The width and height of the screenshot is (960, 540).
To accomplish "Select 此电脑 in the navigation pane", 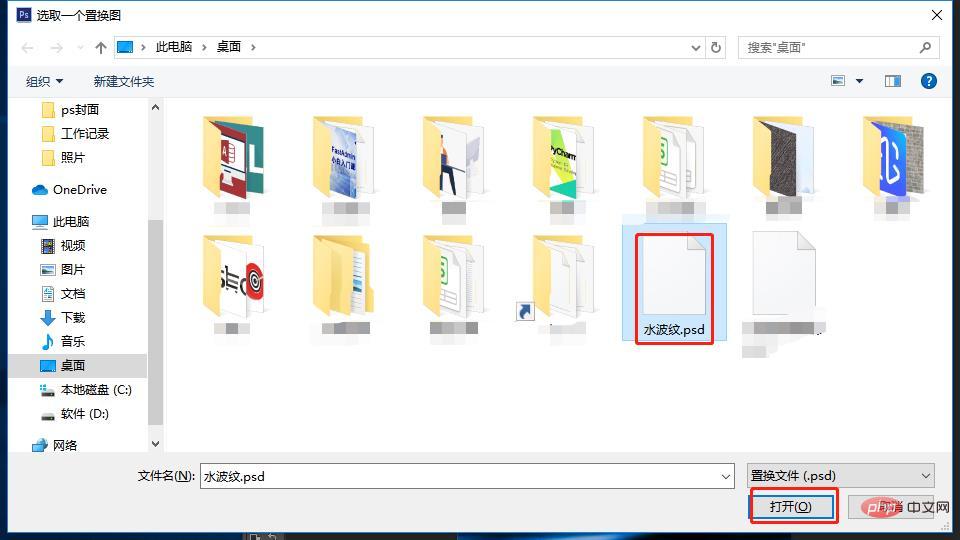I will pyautogui.click(x=61, y=222).
